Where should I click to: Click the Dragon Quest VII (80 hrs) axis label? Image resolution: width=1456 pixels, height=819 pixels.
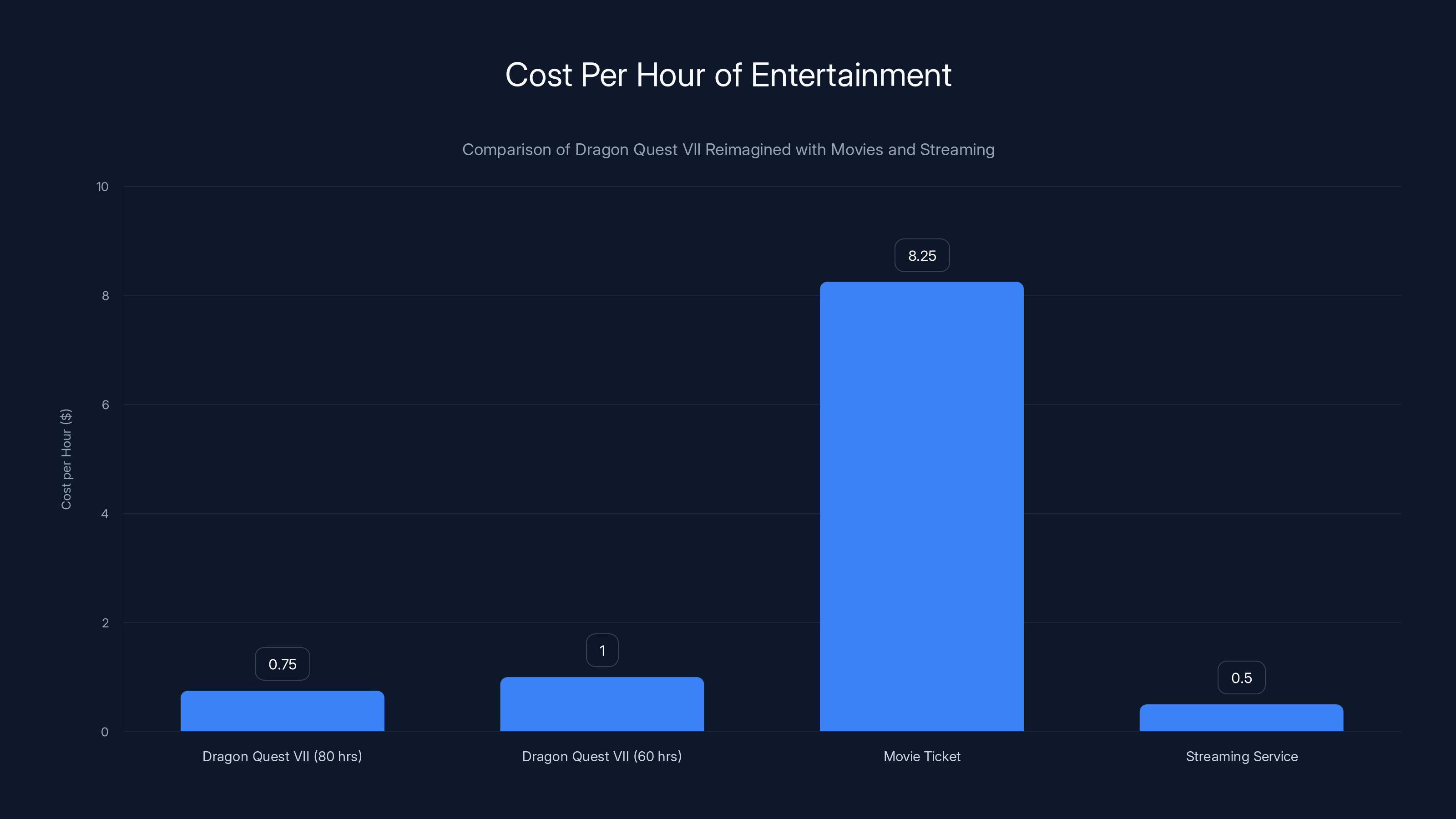(x=282, y=756)
